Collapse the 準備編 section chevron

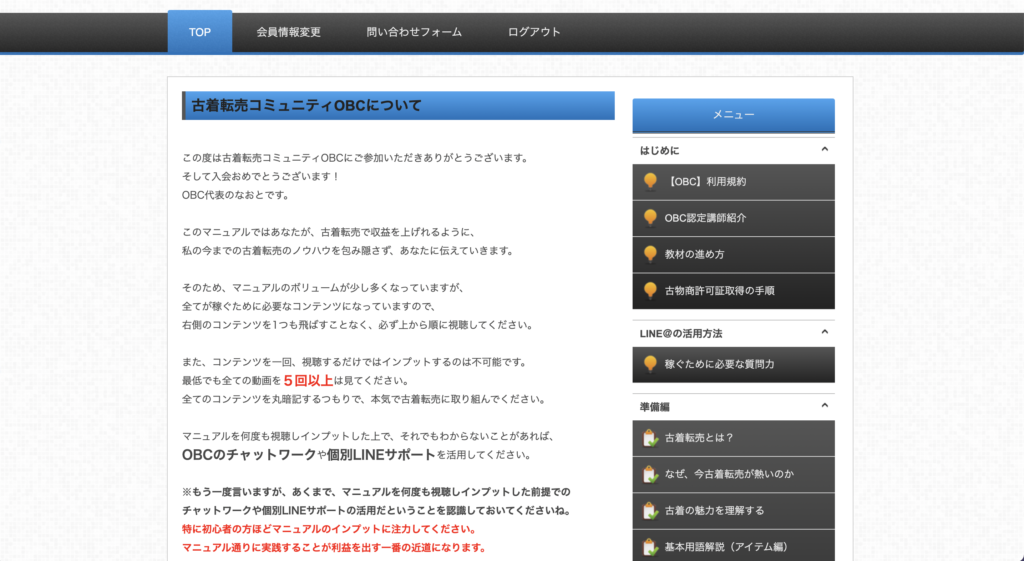click(x=825, y=406)
